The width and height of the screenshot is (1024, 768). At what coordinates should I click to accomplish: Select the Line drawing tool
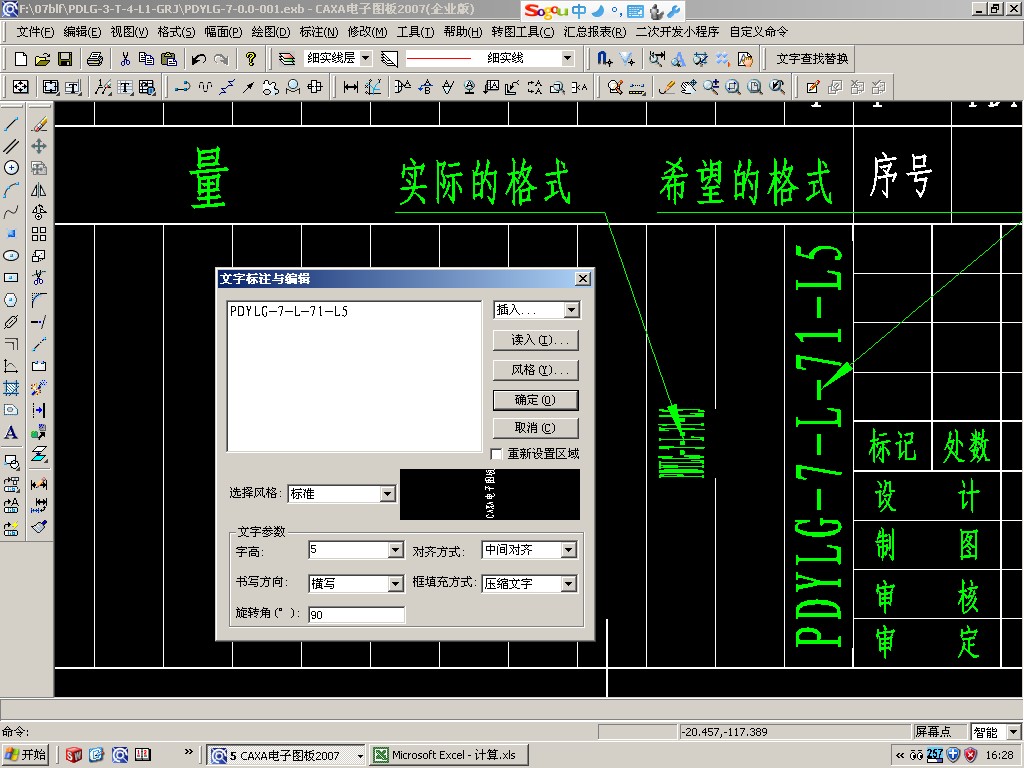pyautogui.click(x=11, y=124)
